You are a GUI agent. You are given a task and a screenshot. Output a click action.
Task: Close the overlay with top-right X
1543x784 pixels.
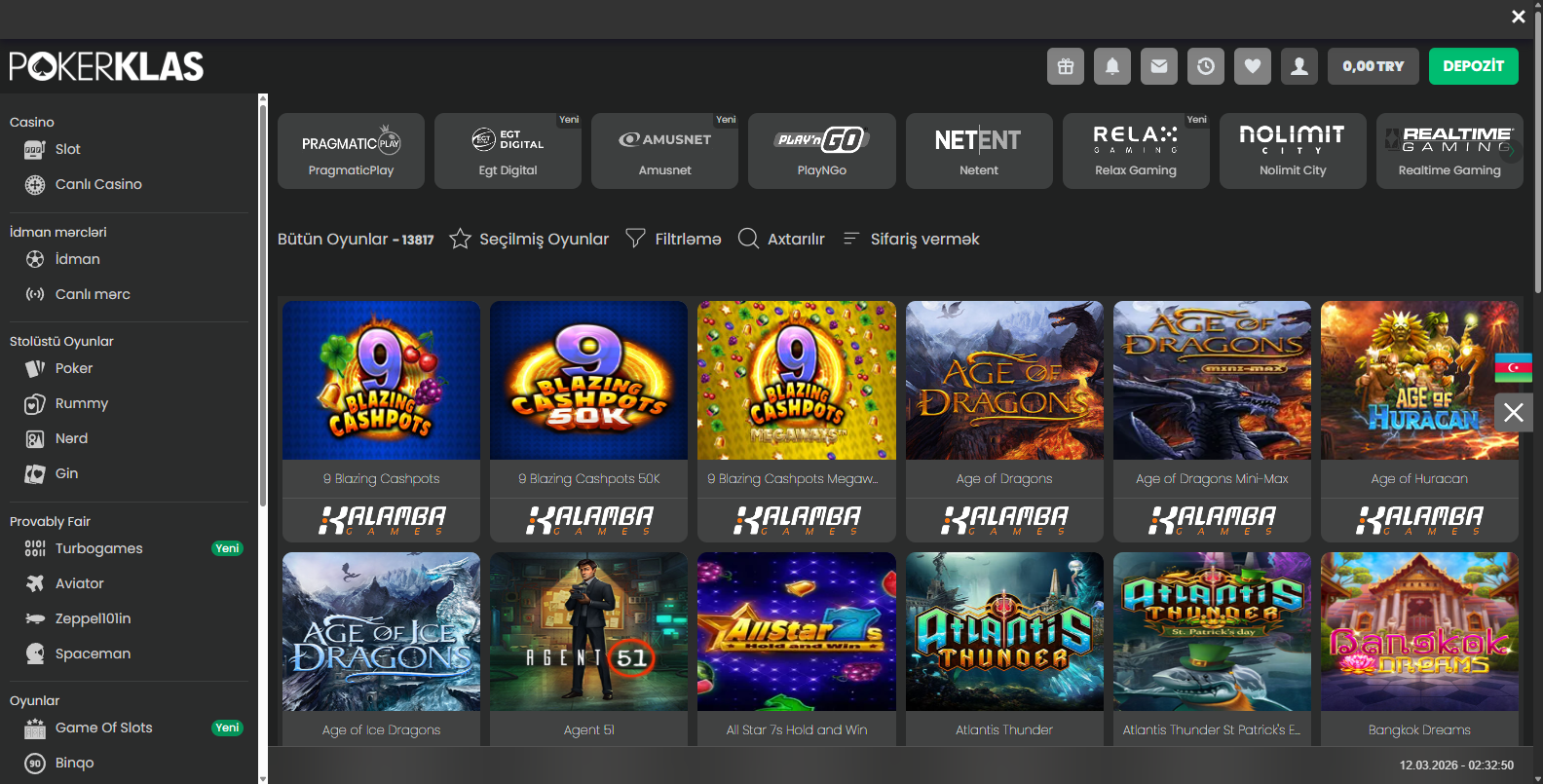click(x=1519, y=17)
